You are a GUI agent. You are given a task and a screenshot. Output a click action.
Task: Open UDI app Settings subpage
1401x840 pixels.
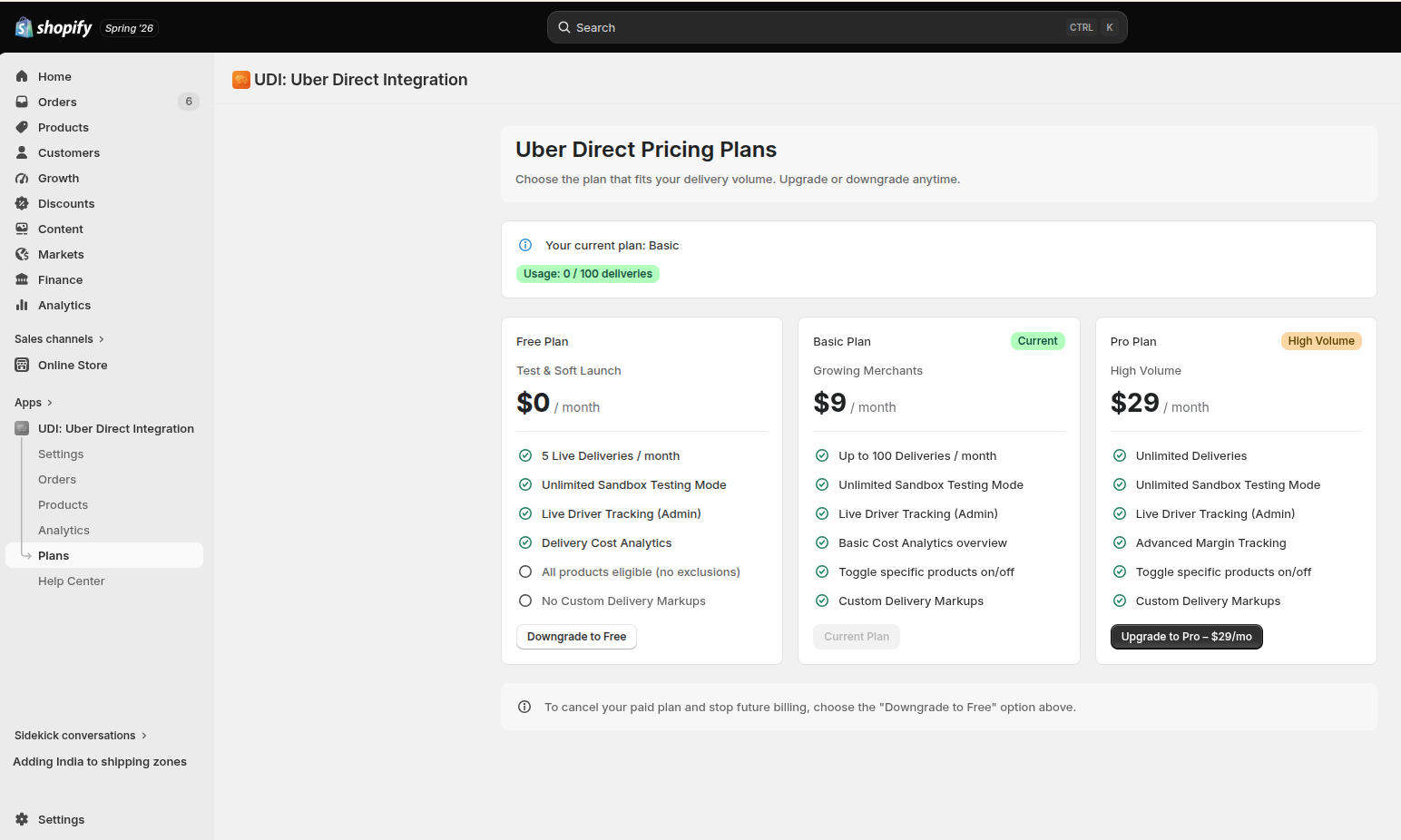click(x=61, y=454)
